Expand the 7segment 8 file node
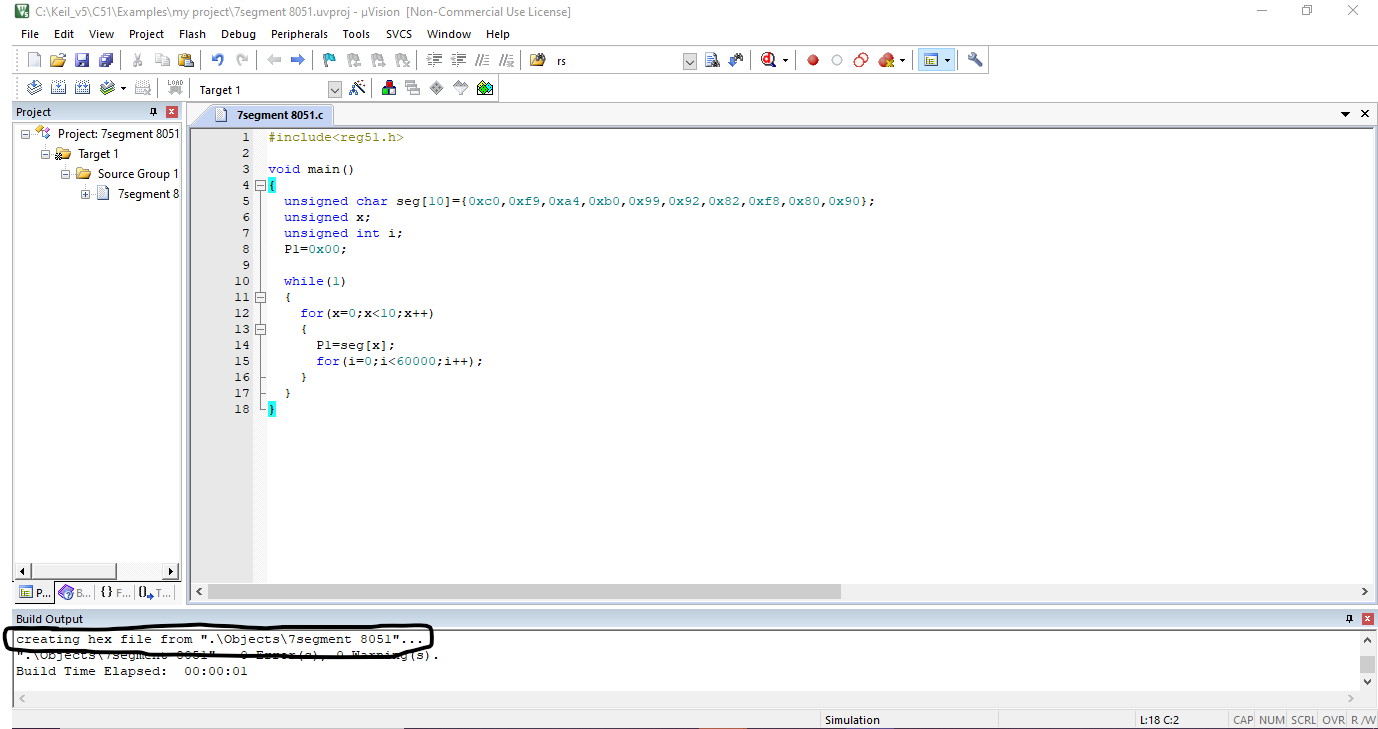 point(84,193)
